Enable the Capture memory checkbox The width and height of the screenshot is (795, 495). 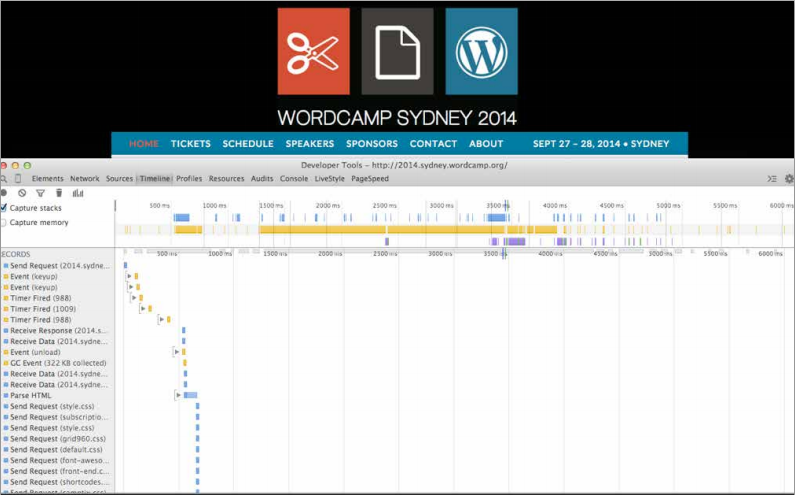pyautogui.click(x=4, y=223)
